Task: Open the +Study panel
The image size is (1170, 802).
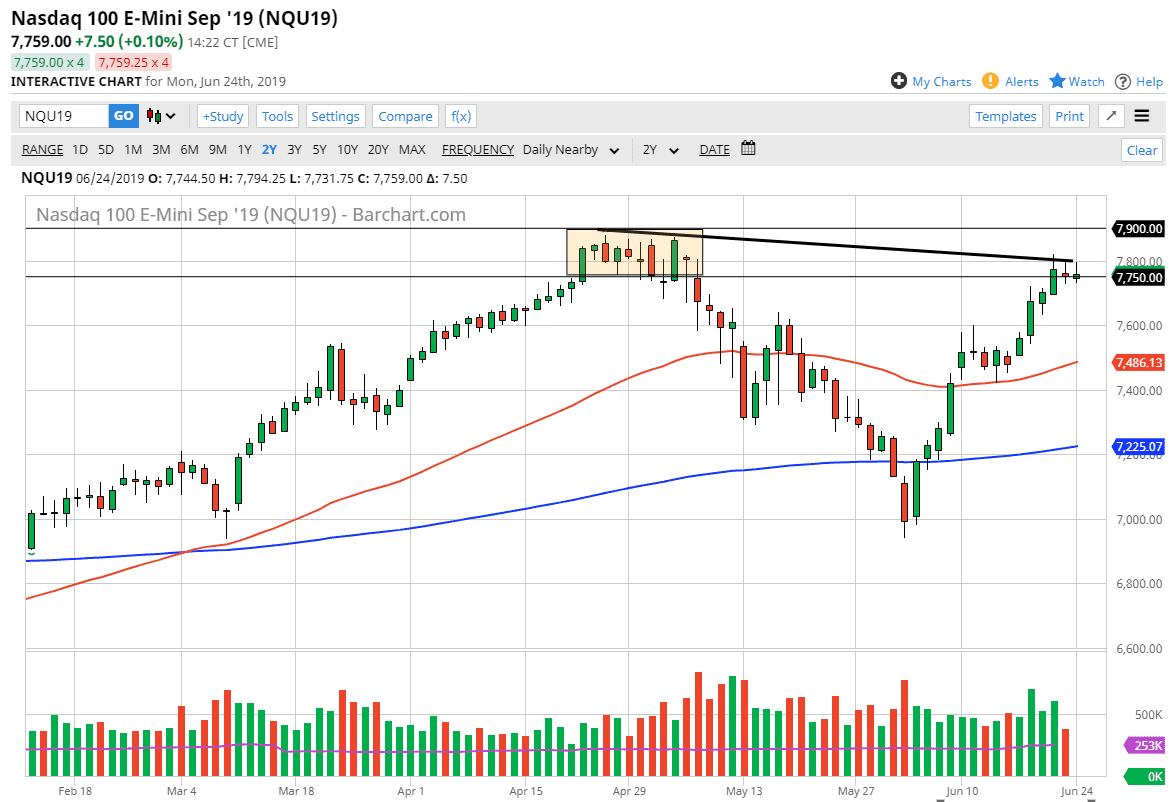Action: click(x=222, y=115)
